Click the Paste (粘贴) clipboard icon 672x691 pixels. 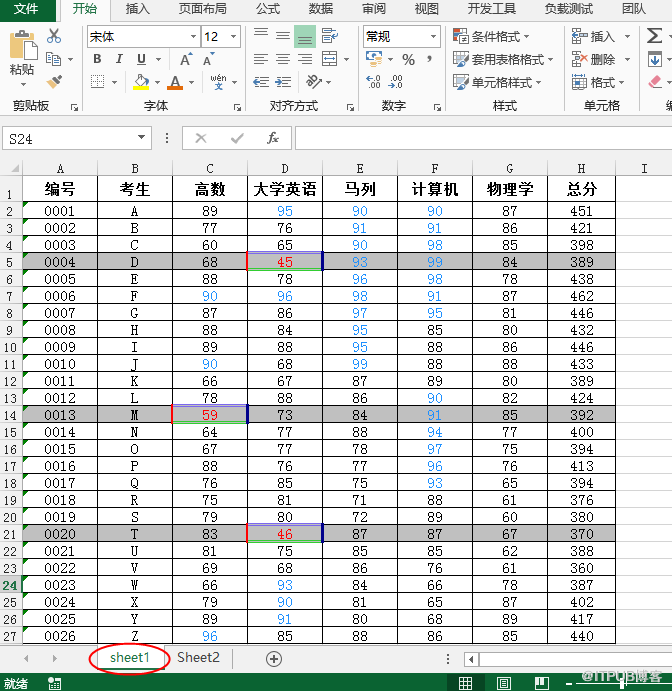coord(22,52)
